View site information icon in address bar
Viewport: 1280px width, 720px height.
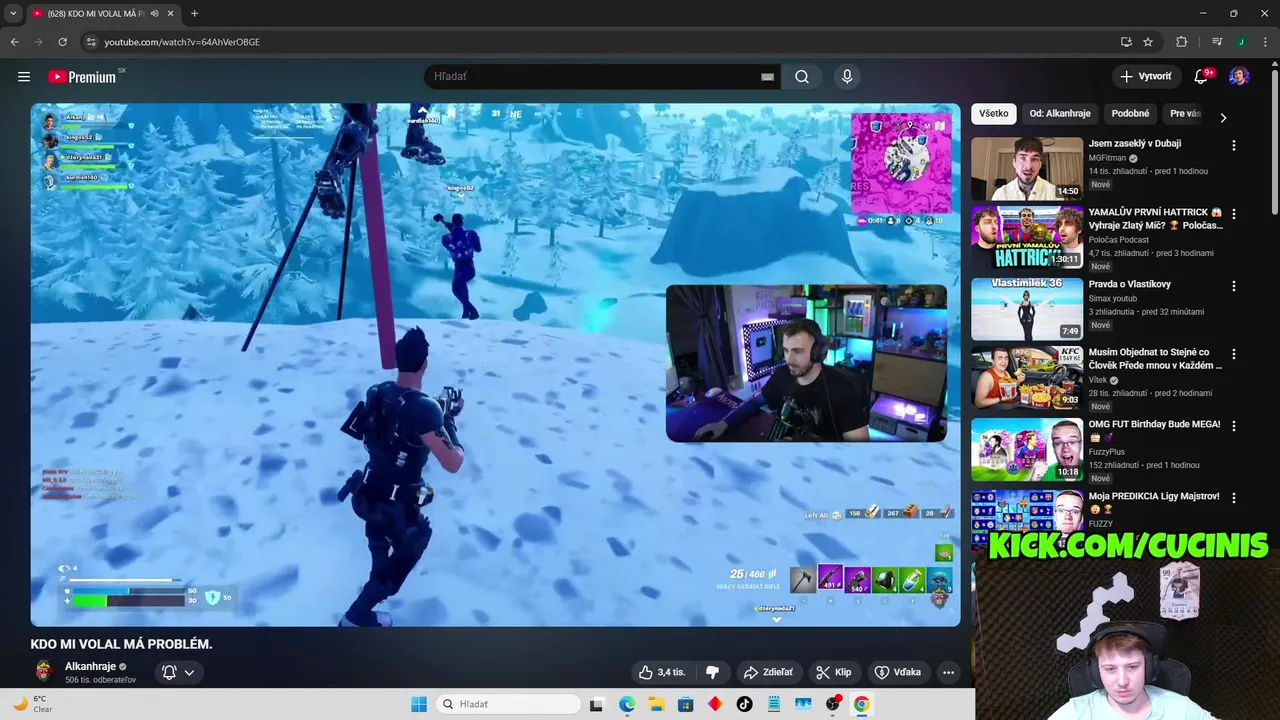pyautogui.click(x=91, y=42)
